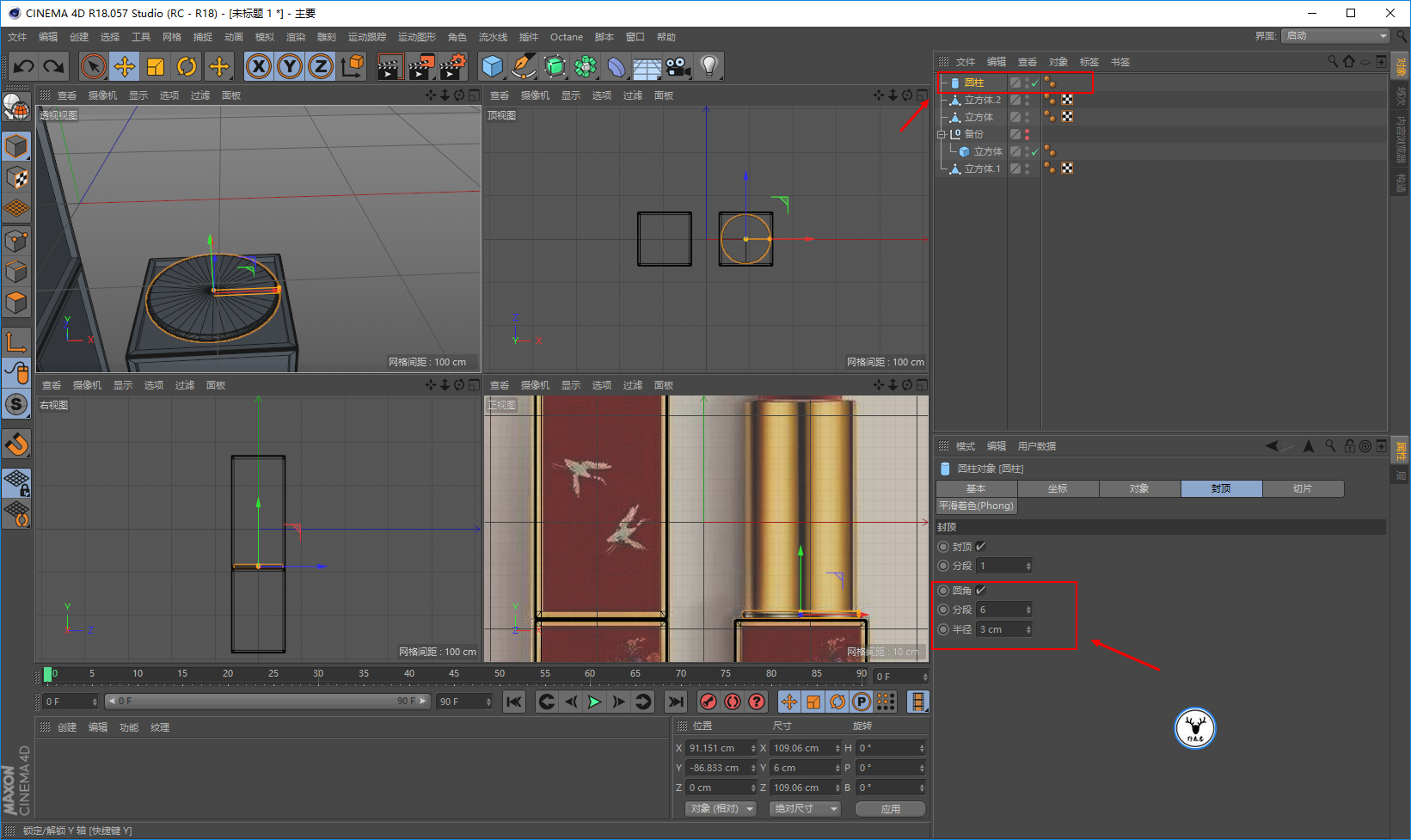This screenshot has height=840, width=1411.
Task: Toggle the 封顶 checkbox
Action: (981, 547)
